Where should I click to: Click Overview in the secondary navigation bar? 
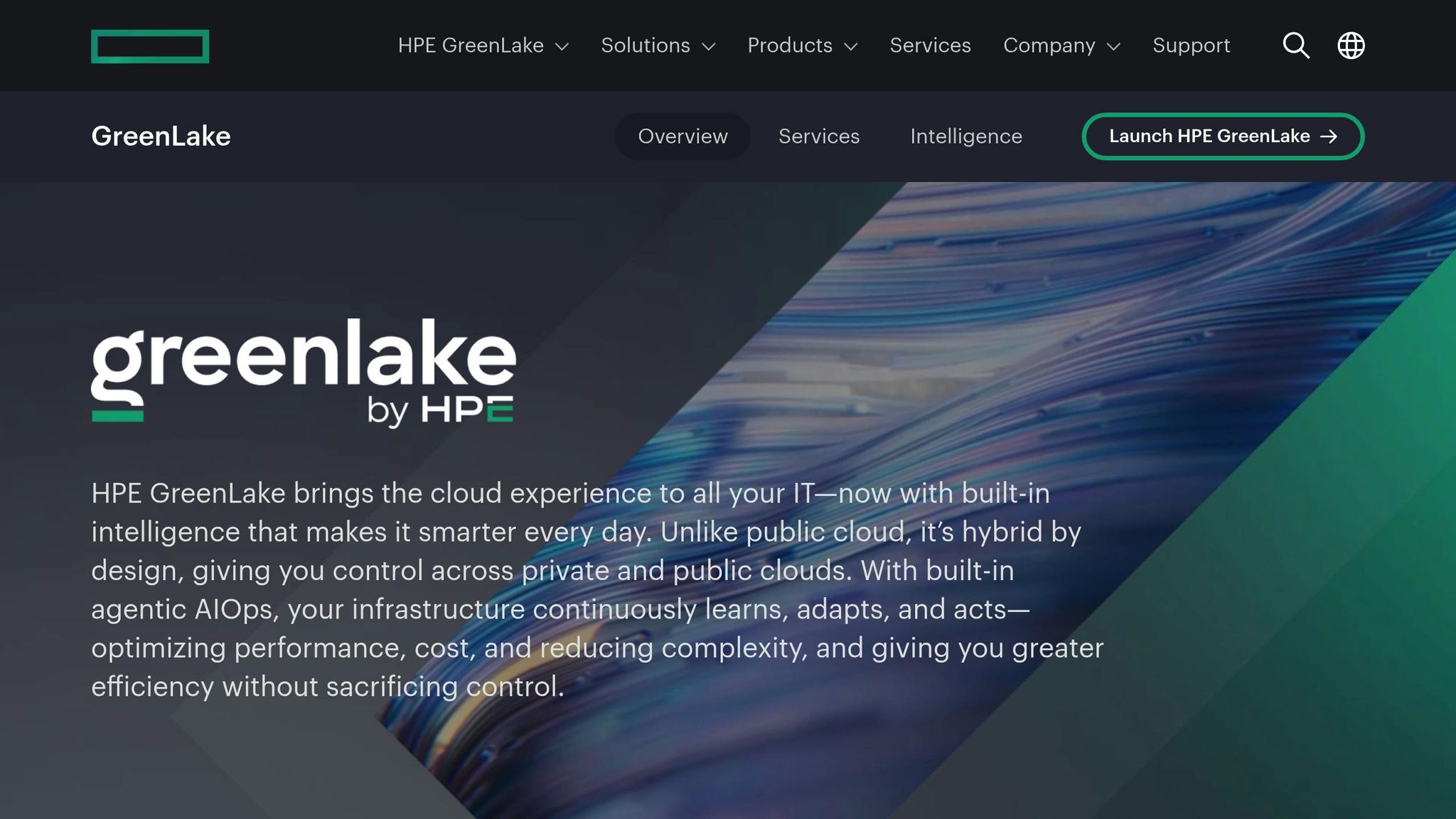682,136
